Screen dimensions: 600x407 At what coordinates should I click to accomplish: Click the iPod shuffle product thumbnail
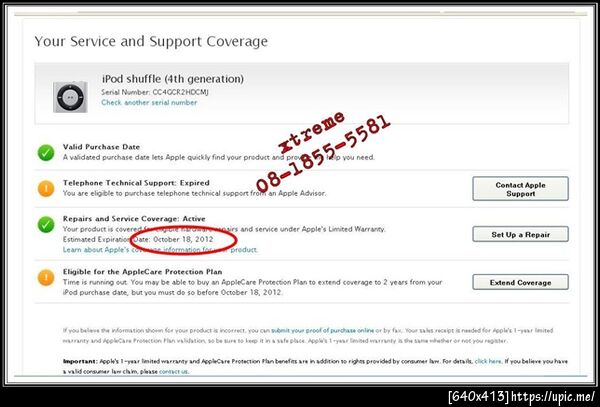[70, 97]
